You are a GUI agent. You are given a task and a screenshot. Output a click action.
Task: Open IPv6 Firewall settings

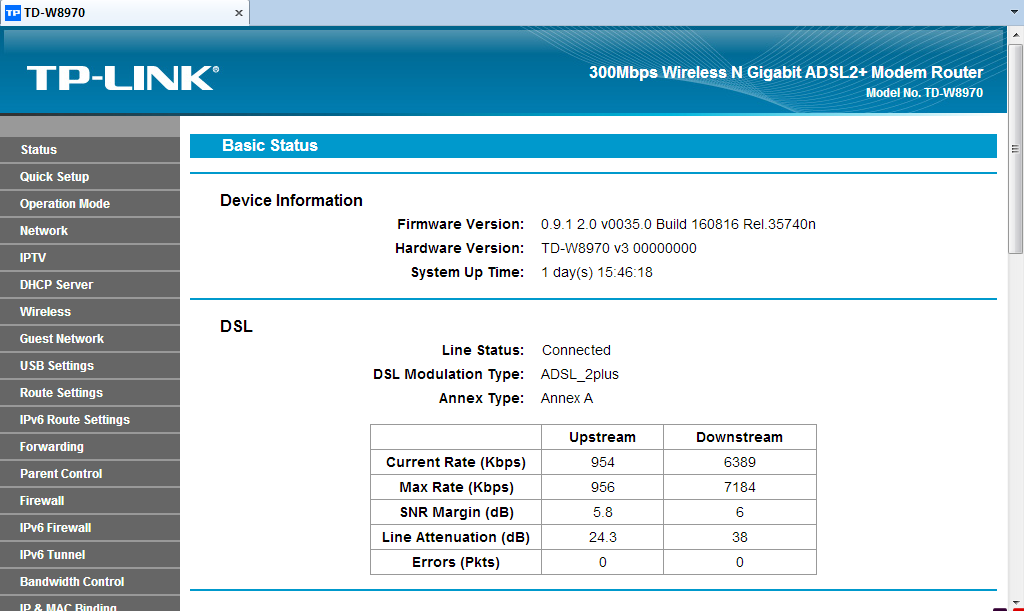(89, 527)
